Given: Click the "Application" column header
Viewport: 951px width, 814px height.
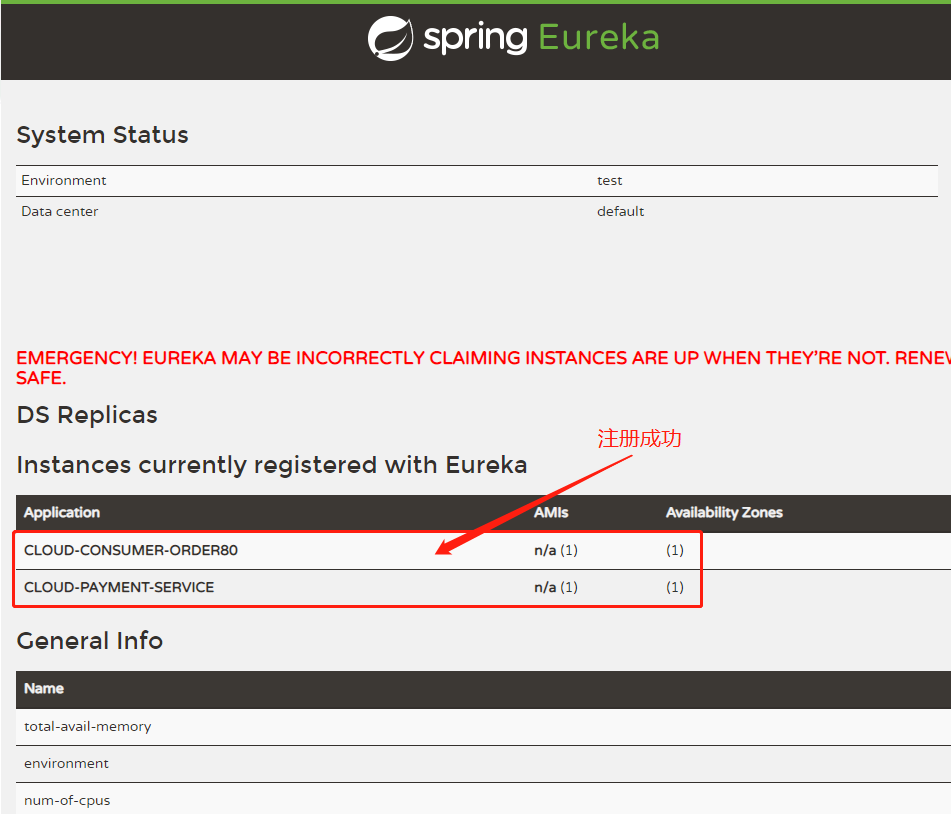Looking at the screenshot, I should point(62,513).
